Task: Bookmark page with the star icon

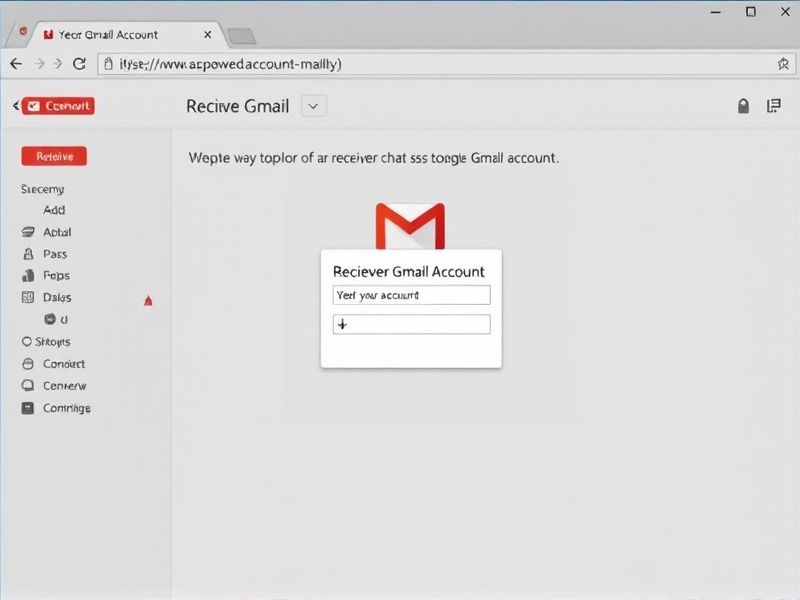Action: click(783, 64)
